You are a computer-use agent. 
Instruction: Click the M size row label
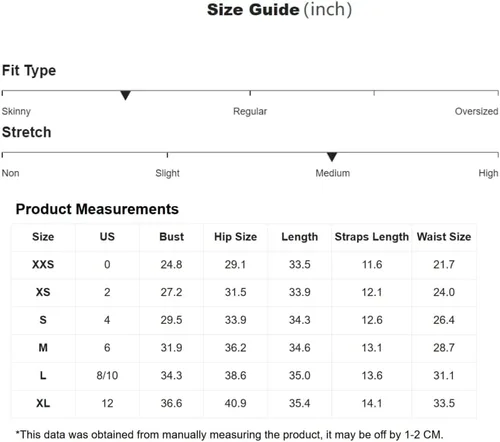43,348
